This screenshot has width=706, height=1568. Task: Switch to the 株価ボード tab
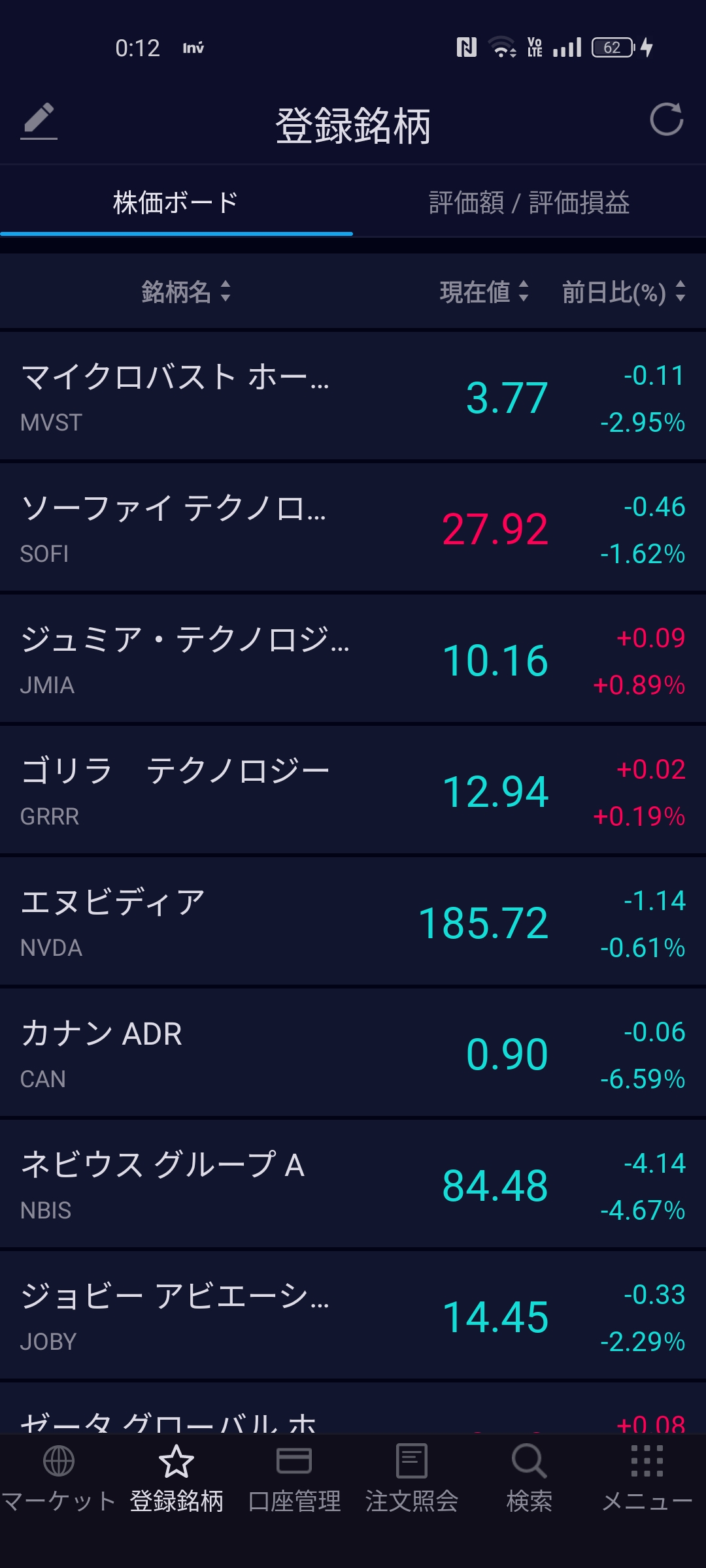tap(176, 203)
